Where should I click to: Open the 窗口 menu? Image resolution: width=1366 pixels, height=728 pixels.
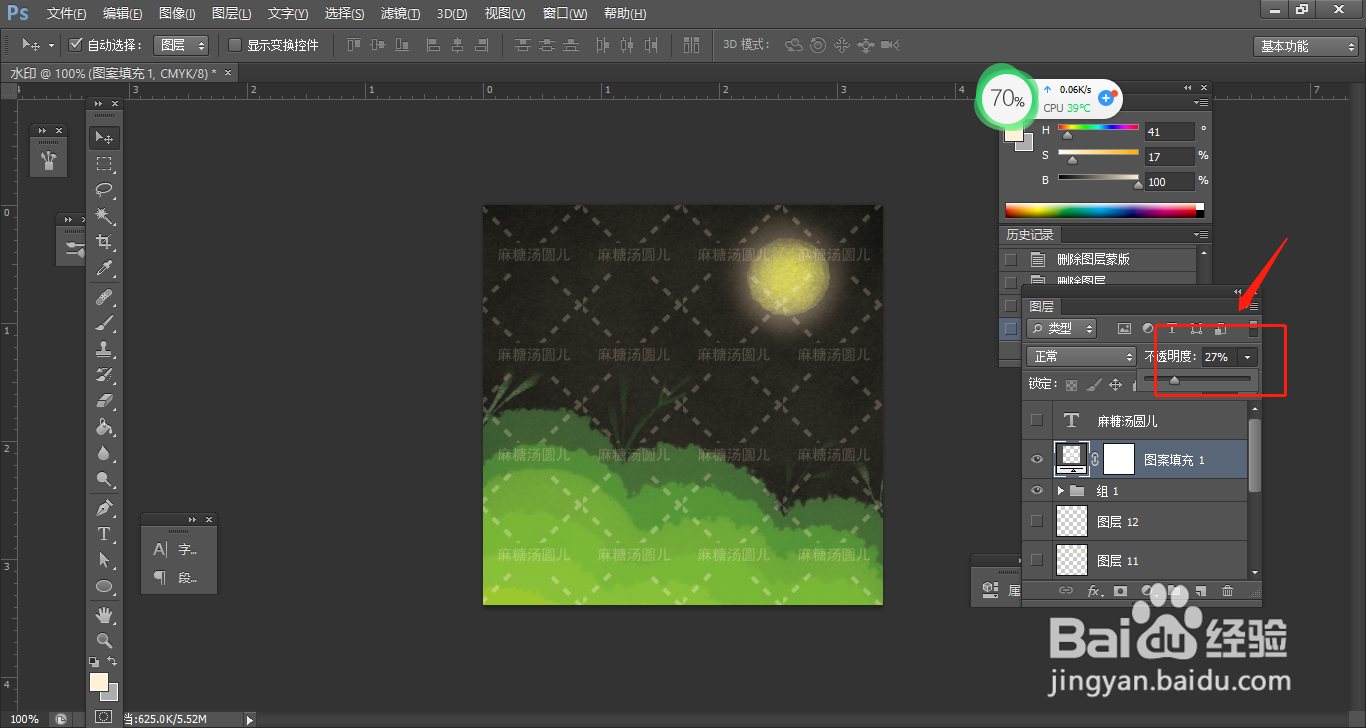[565, 14]
